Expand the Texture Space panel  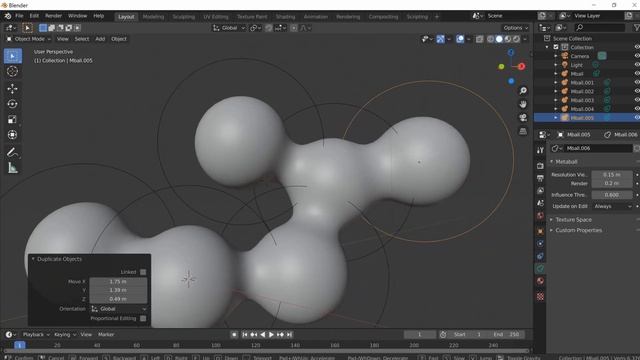pyautogui.click(x=551, y=220)
